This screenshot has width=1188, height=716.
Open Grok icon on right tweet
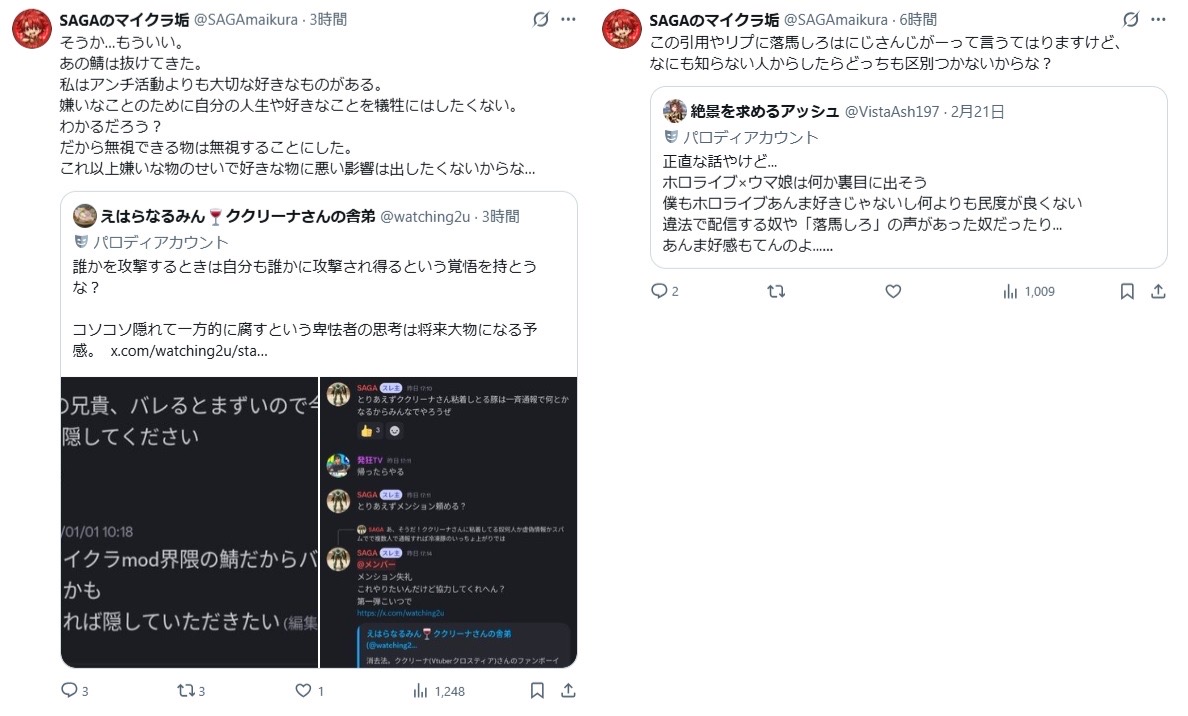click(x=1130, y=20)
